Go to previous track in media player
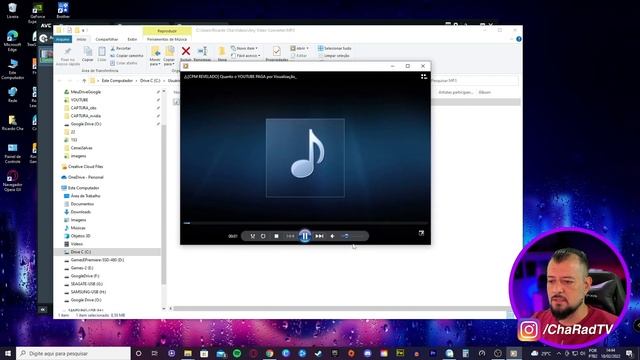This screenshot has height=360, width=640. [290, 236]
